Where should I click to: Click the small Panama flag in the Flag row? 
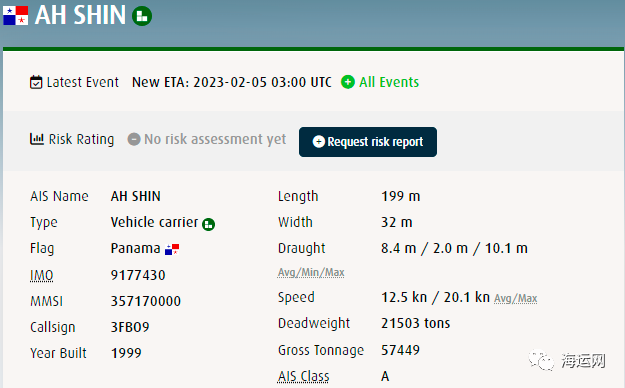tap(172, 250)
